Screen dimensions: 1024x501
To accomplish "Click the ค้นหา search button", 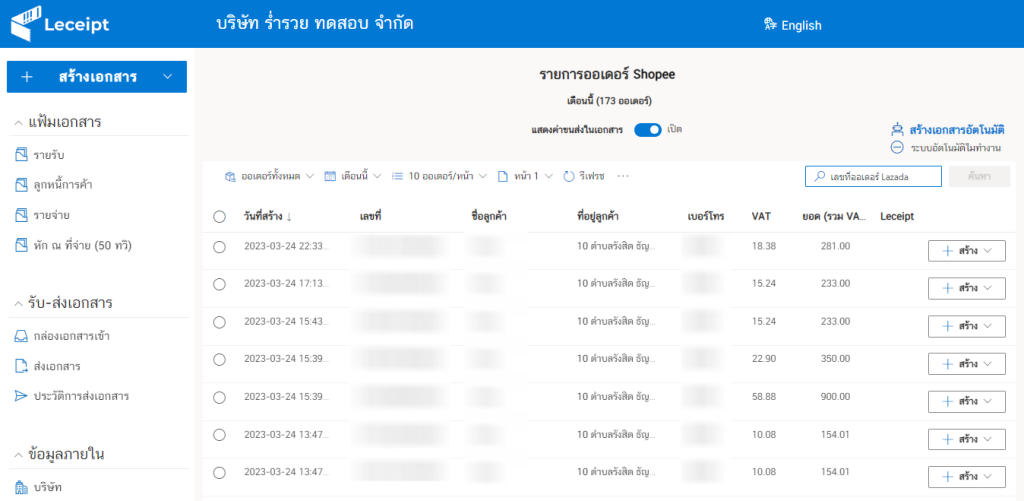I will click(x=980, y=176).
